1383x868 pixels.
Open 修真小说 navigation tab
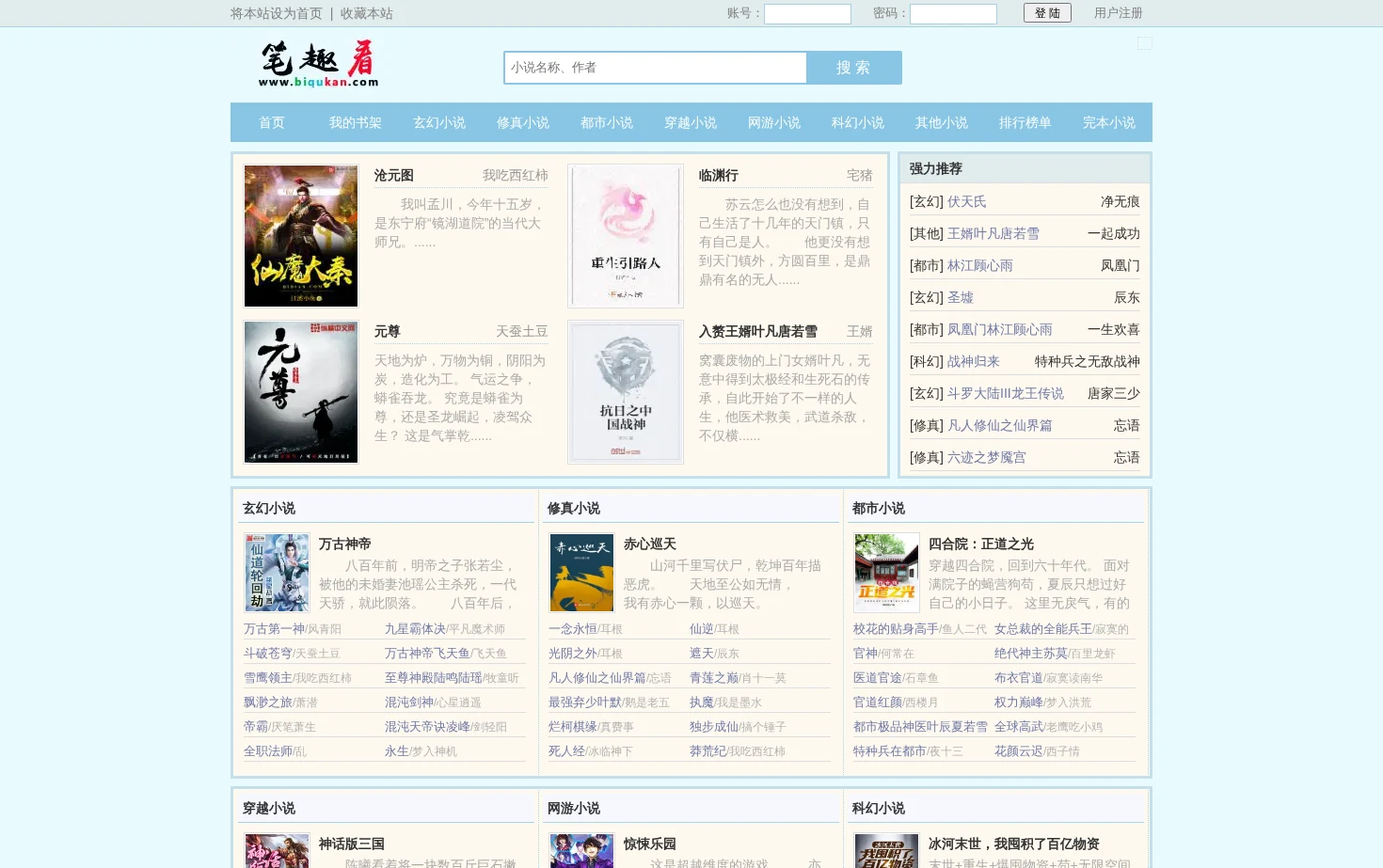tap(523, 122)
